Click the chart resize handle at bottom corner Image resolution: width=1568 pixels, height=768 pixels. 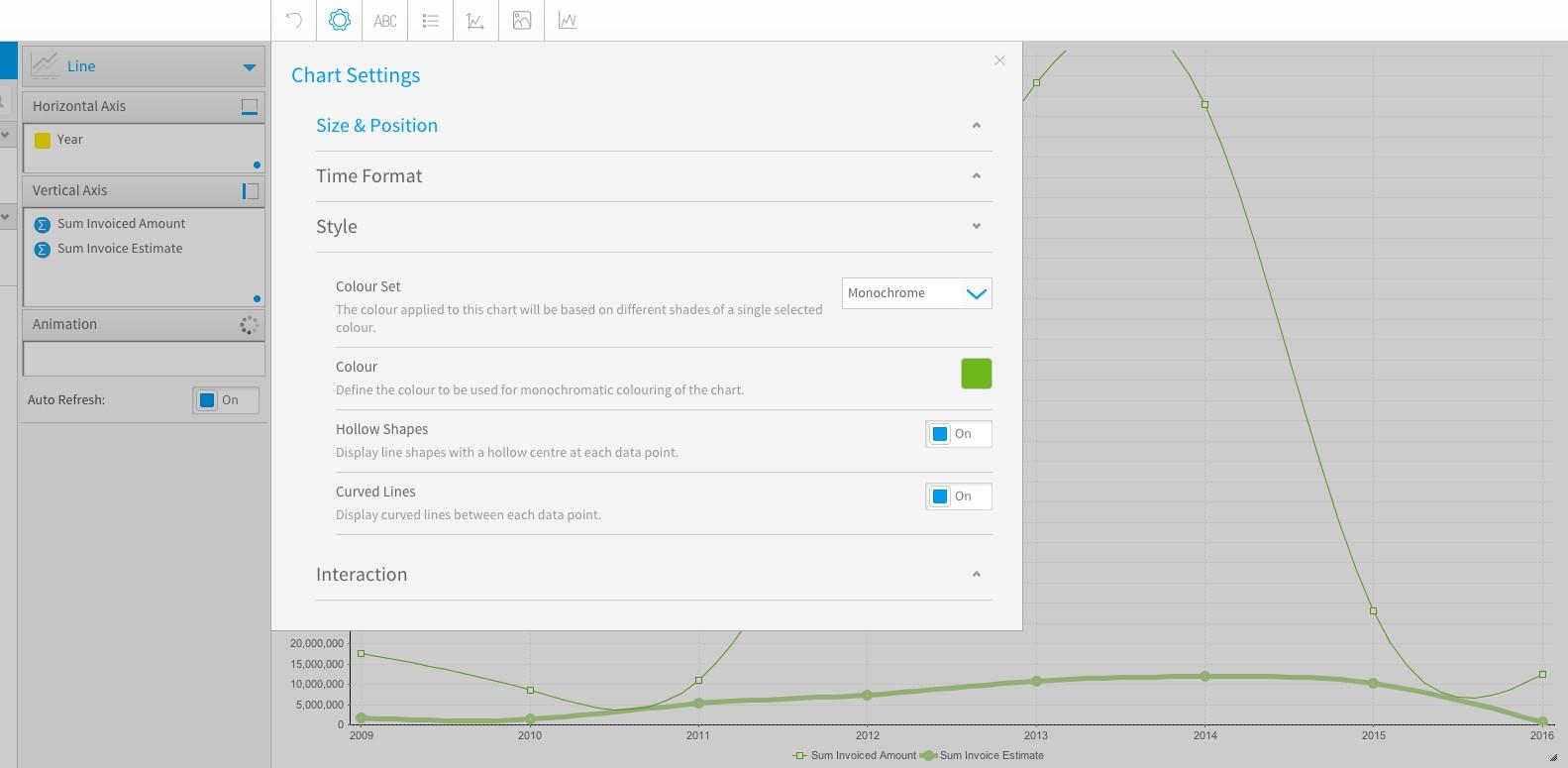1553,757
